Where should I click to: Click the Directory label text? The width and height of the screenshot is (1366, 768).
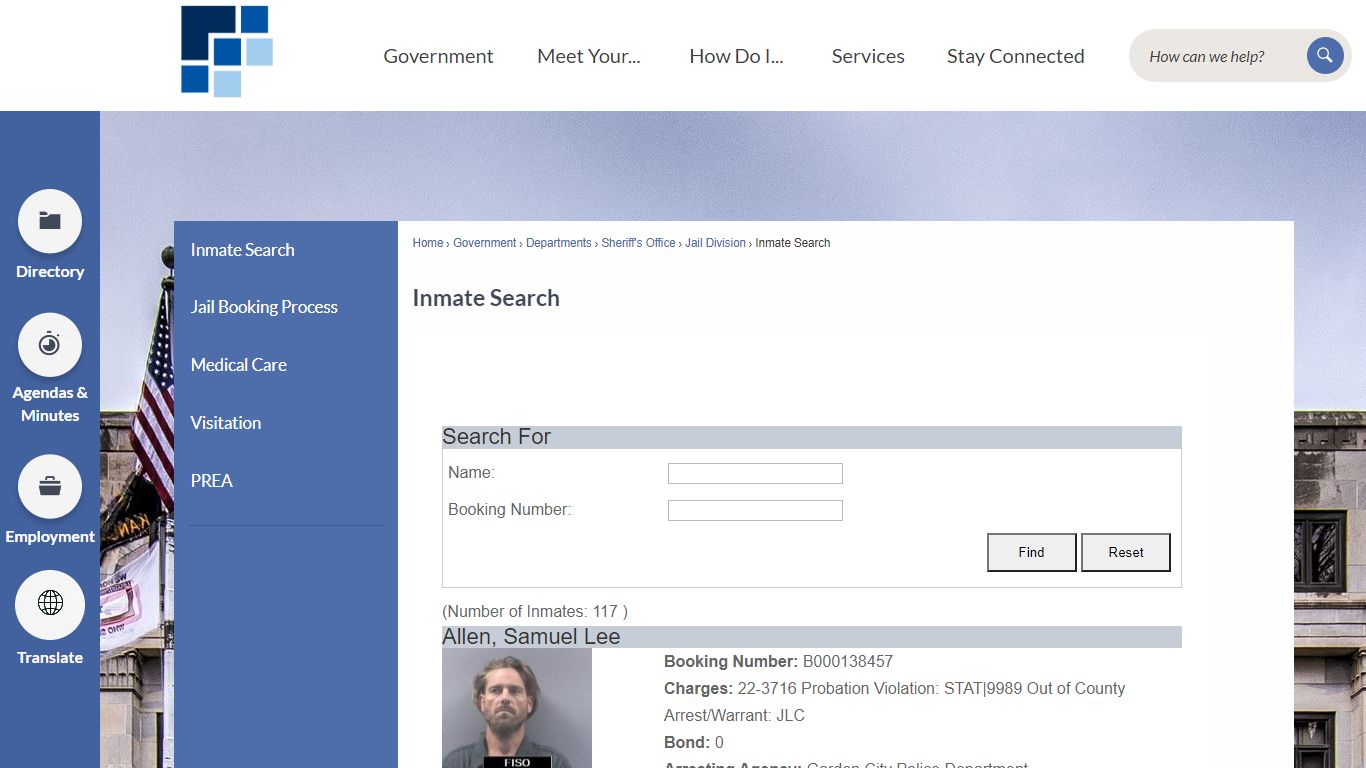[x=50, y=272]
